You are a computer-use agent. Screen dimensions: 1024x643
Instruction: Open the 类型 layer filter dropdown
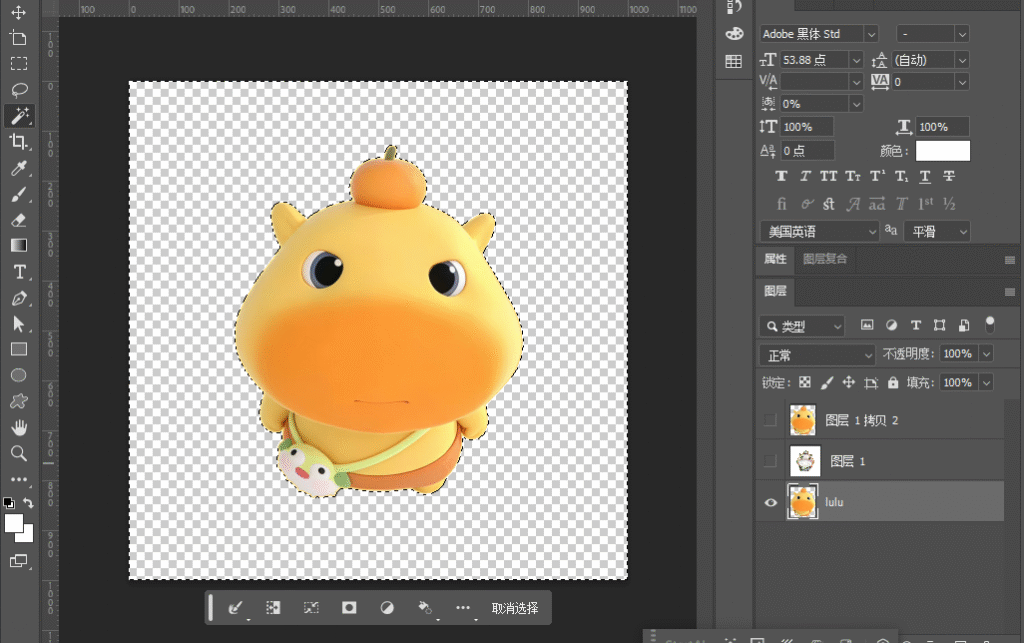(802, 325)
